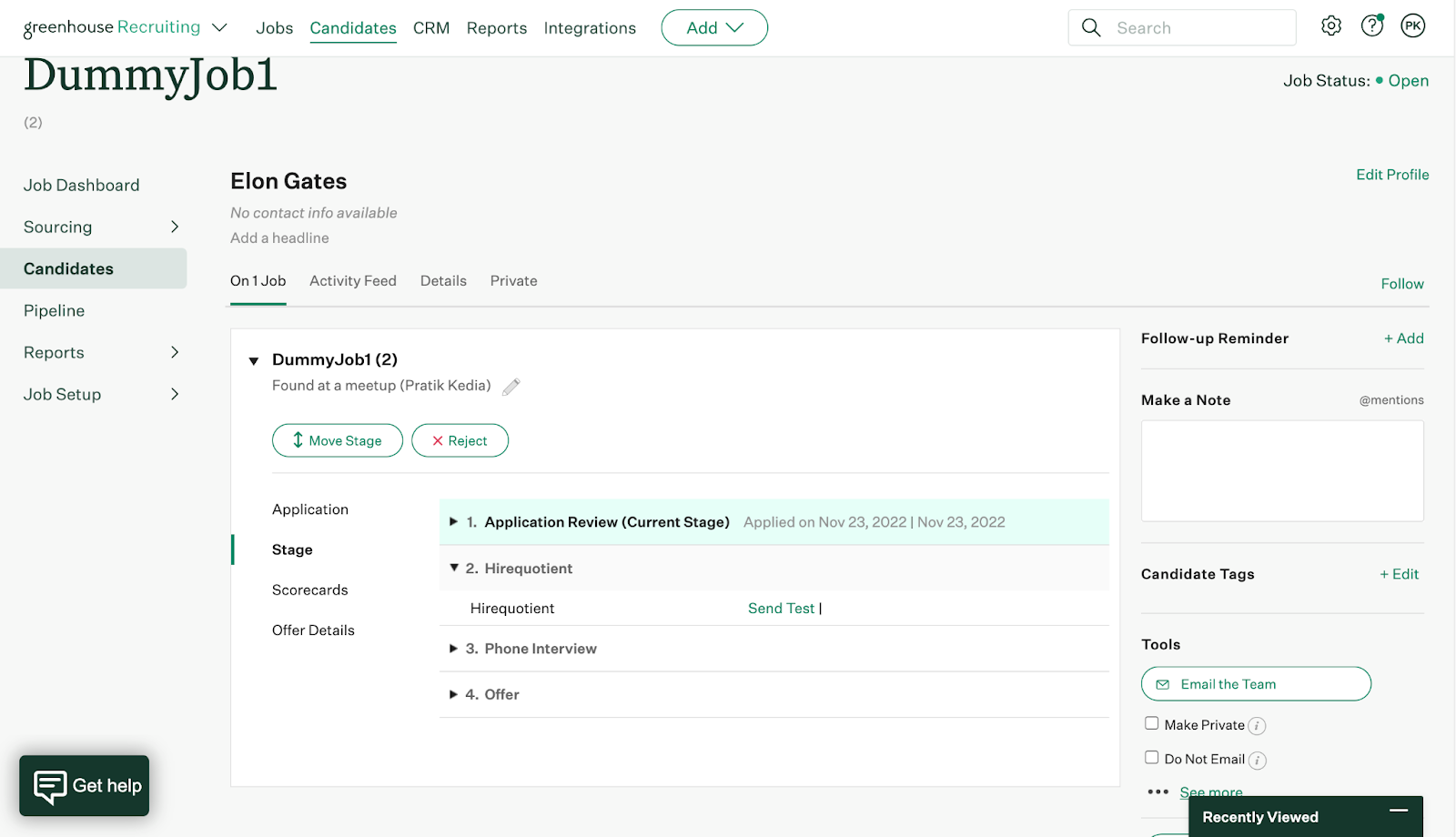Open the Reports top menu
Viewport: 1456px width, 837px height.
(497, 28)
